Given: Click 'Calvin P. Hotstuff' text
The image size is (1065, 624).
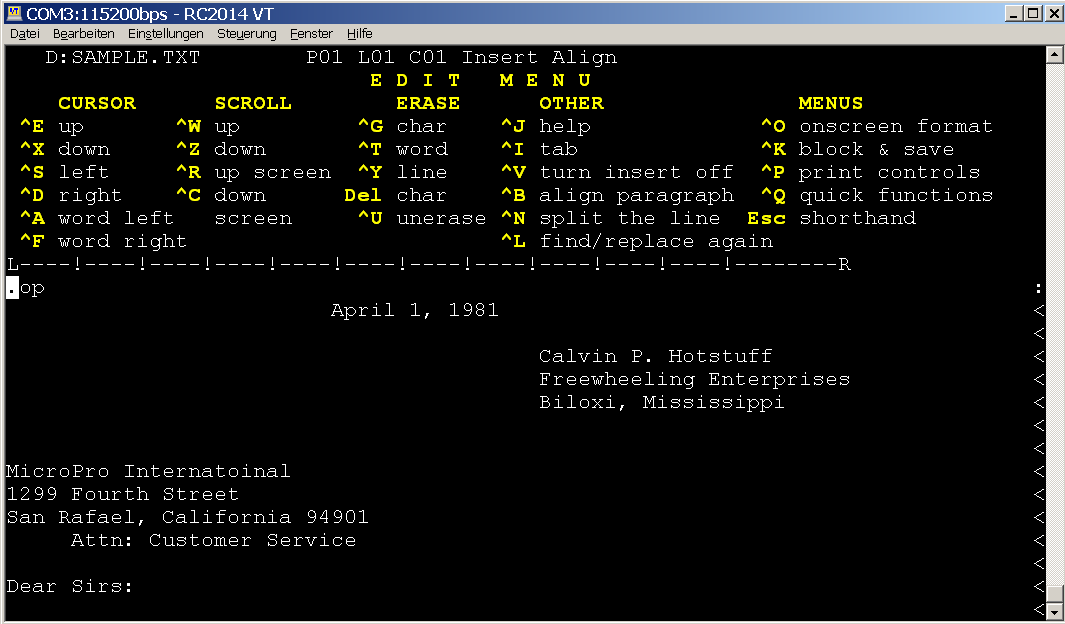Looking at the screenshot, I should [x=655, y=356].
